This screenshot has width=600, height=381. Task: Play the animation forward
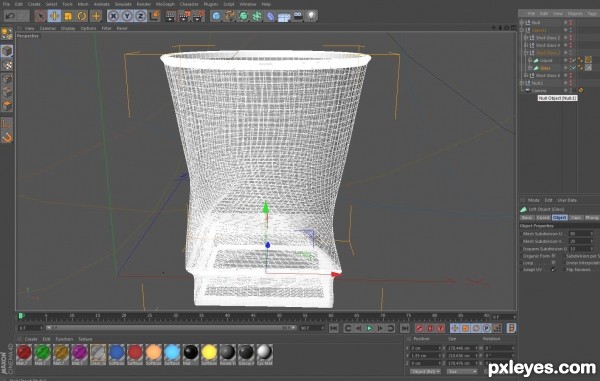[x=369, y=328]
